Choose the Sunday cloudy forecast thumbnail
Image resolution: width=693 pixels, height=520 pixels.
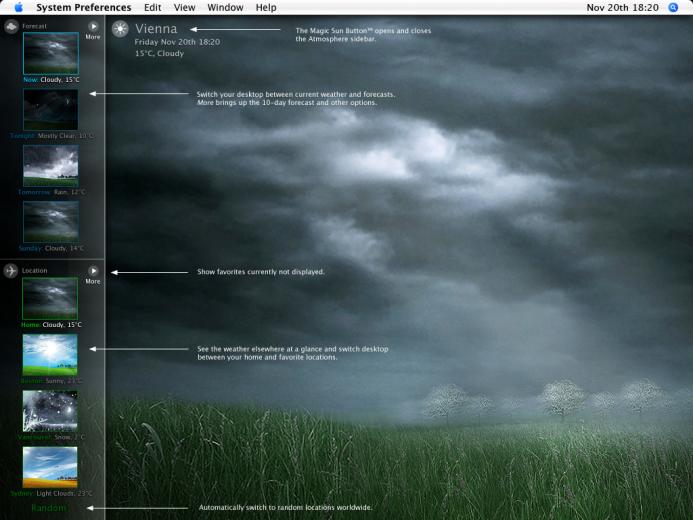coord(50,222)
